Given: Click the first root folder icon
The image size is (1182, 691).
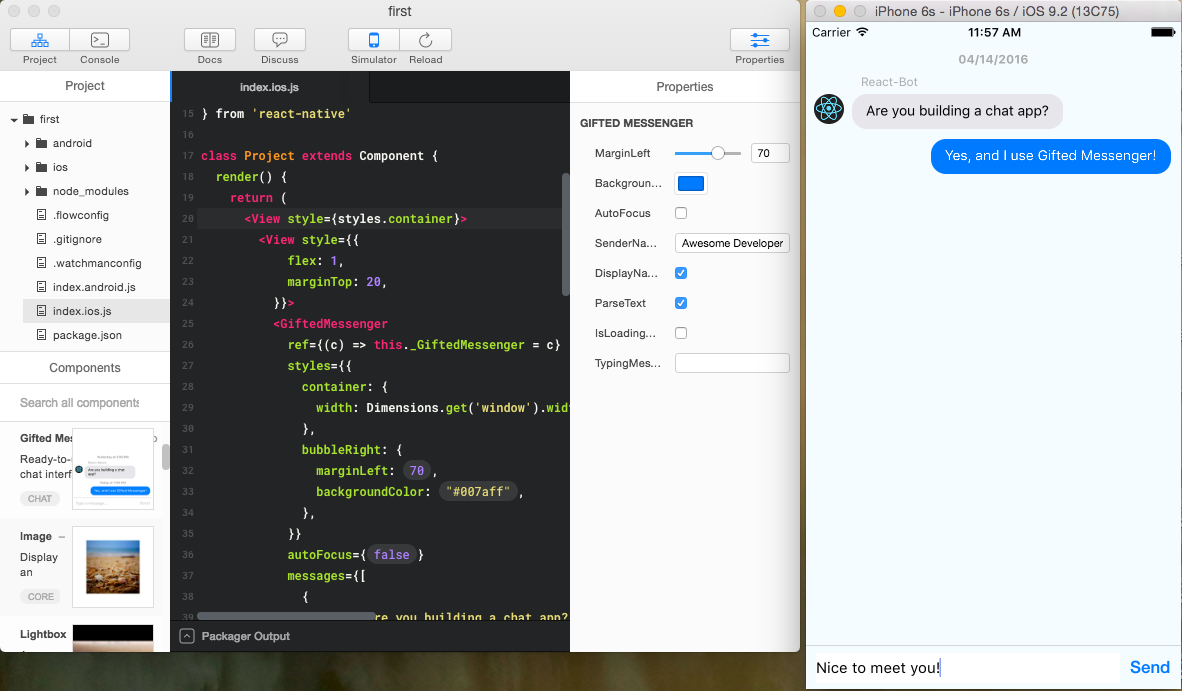Looking at the screenshot, I should (29, 119).
